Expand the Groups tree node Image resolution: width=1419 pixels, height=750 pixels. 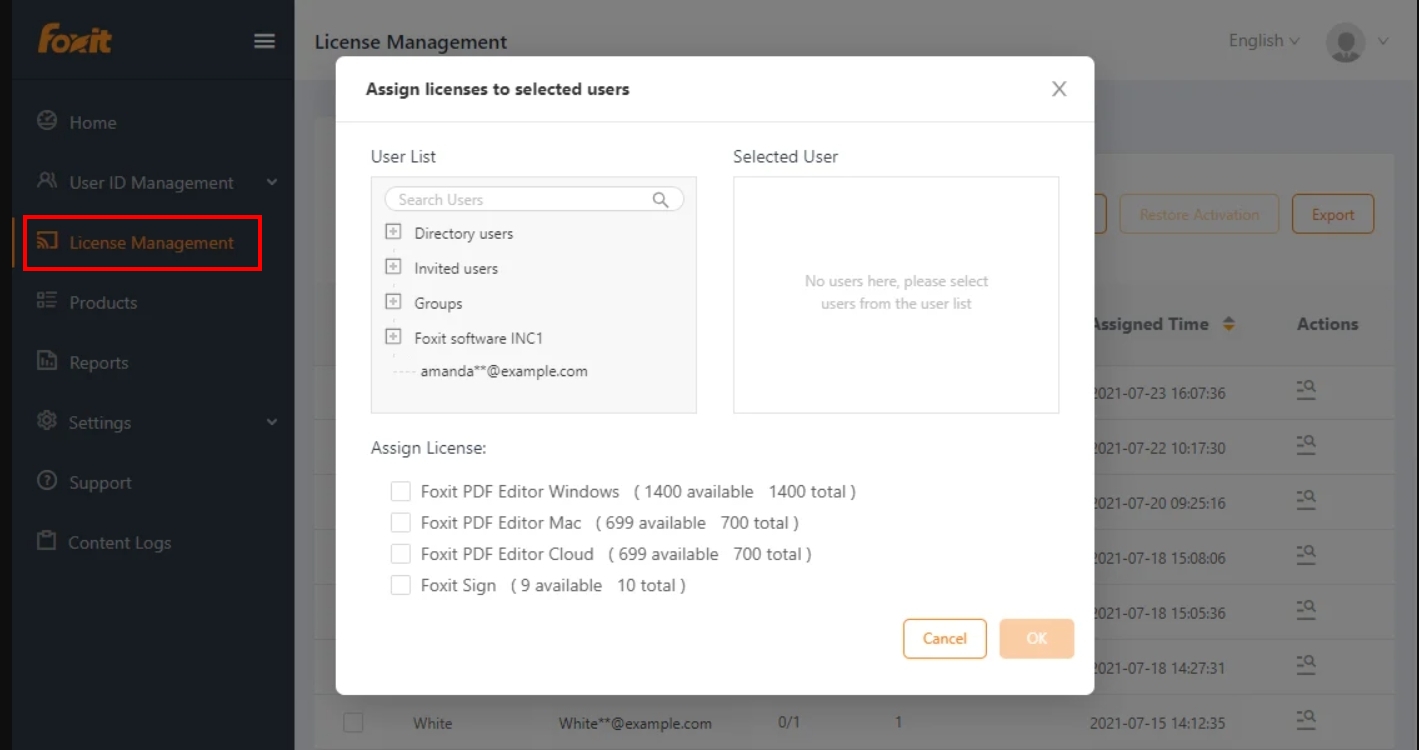[393, 302]
